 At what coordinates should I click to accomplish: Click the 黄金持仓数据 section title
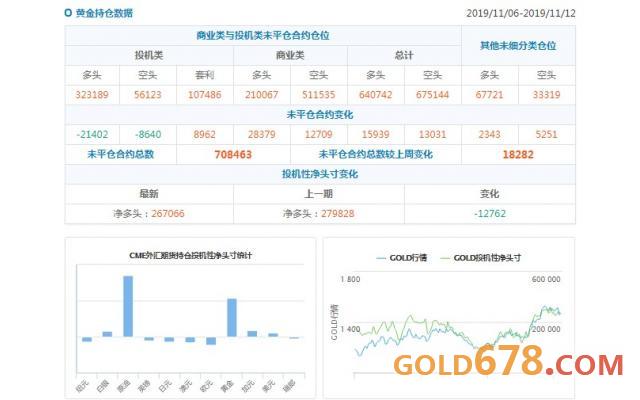[x=104, y=13]
